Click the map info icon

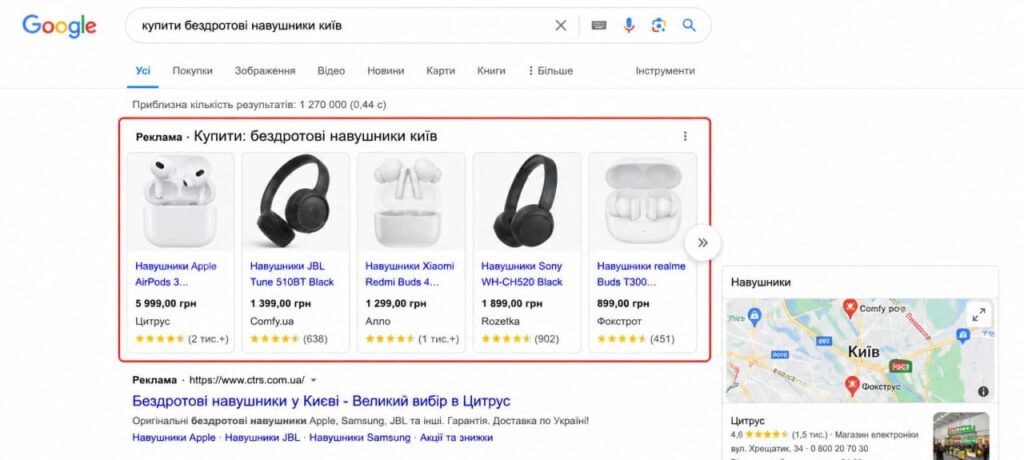point(983,391)
